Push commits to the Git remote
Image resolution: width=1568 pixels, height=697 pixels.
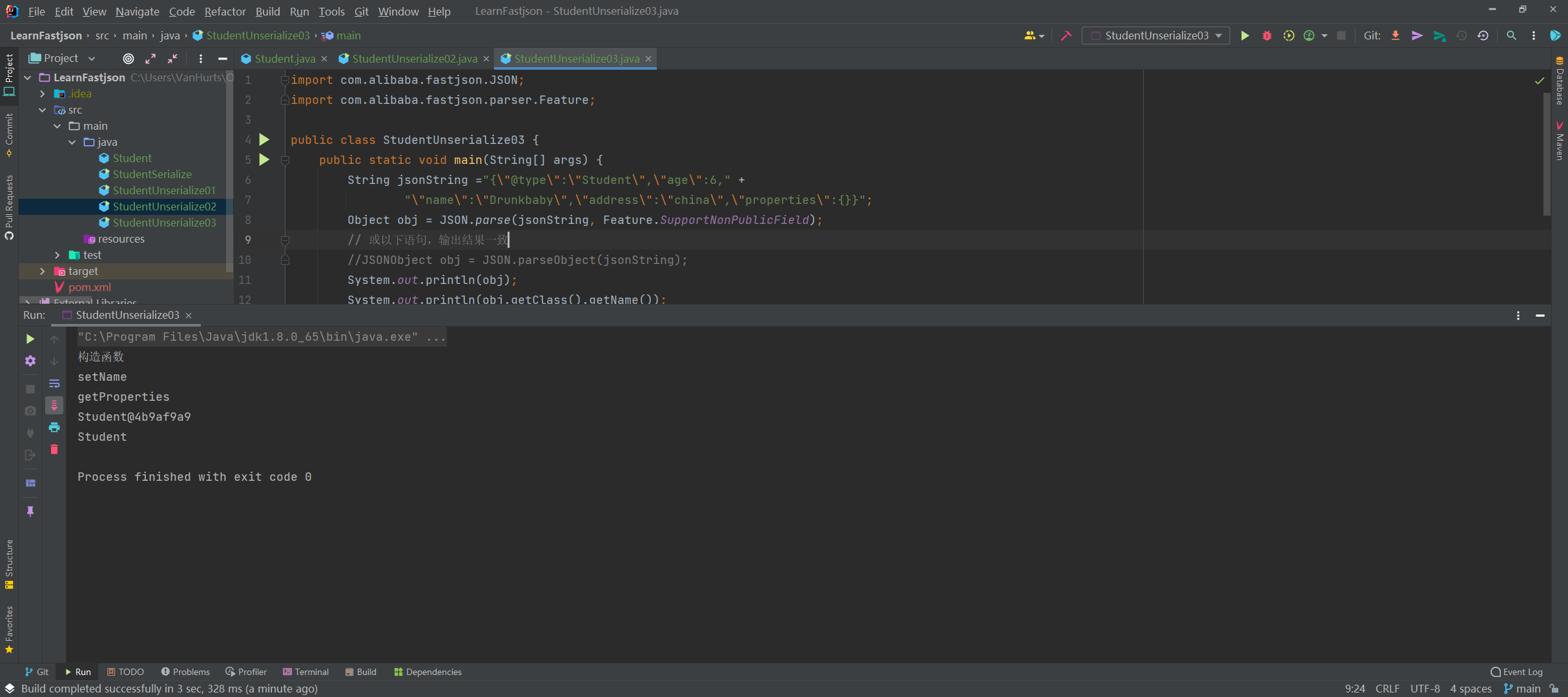tap(1417, 35)
